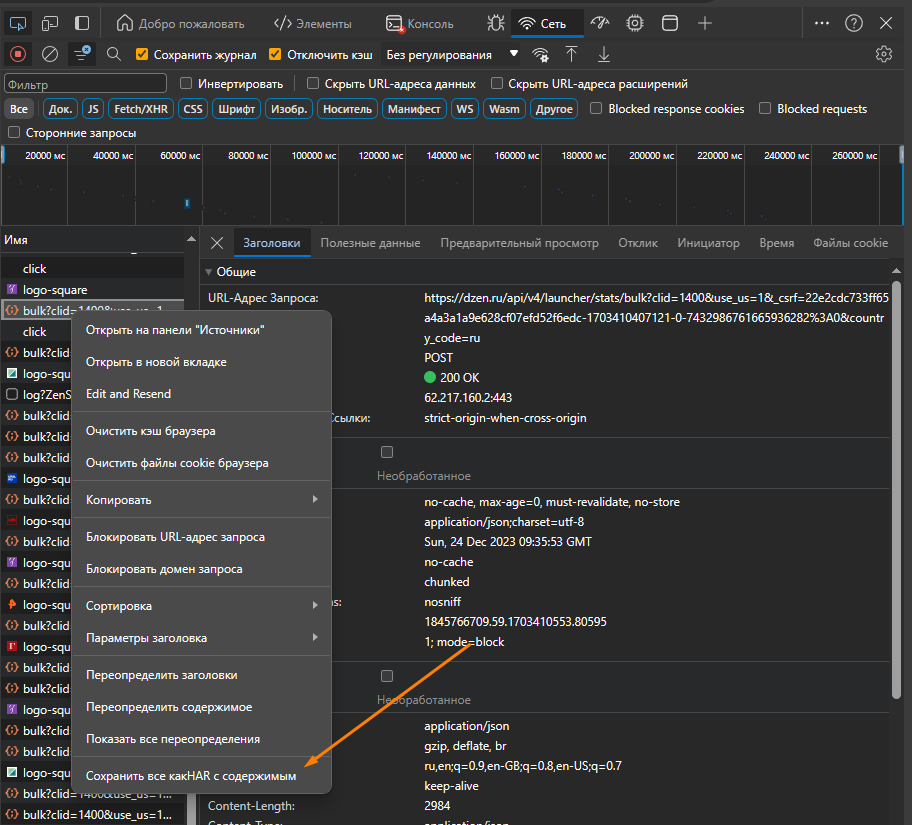Screen dimensions: 912x825
Task: Activate the inspect element picker icon
Action: [x=18, y=23]
